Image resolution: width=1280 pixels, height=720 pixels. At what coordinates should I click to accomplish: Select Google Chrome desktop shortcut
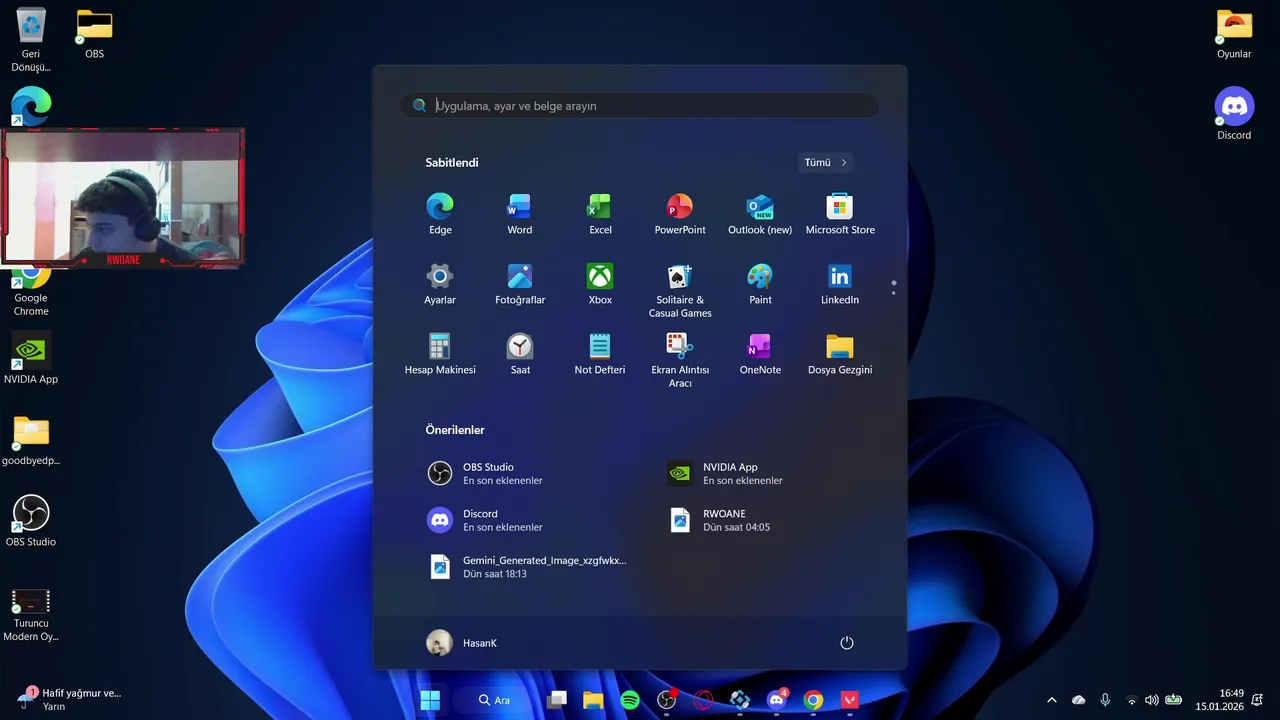31,290
